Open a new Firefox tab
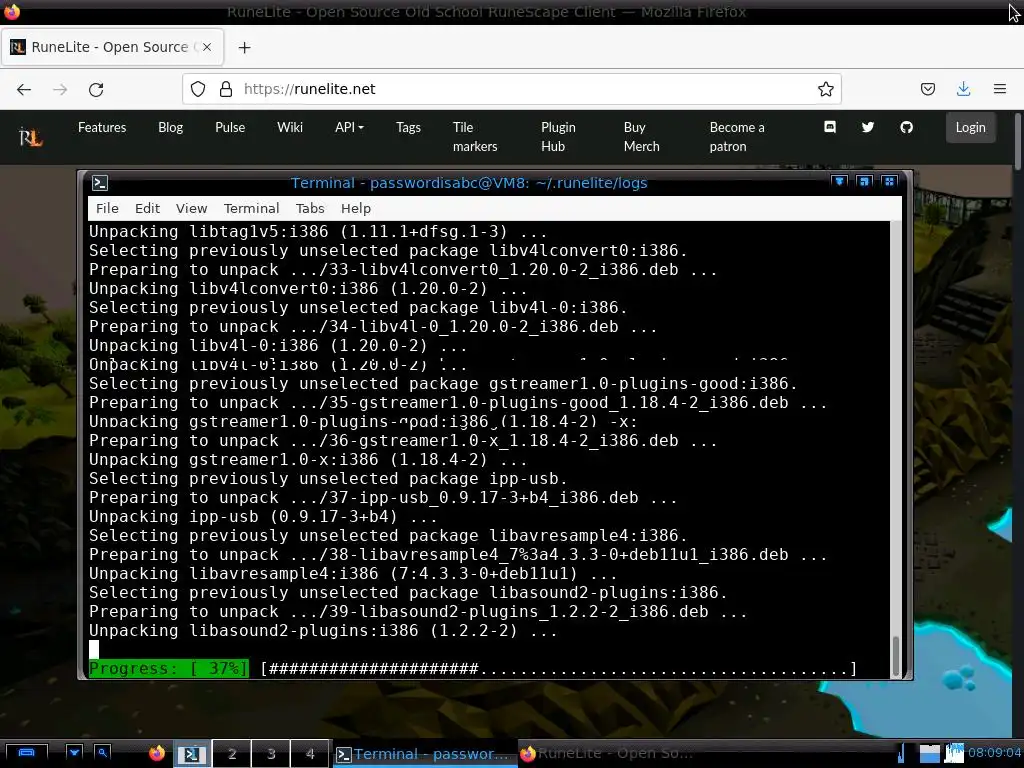The height and width of the screenshot is (768, 1024). 244,48
